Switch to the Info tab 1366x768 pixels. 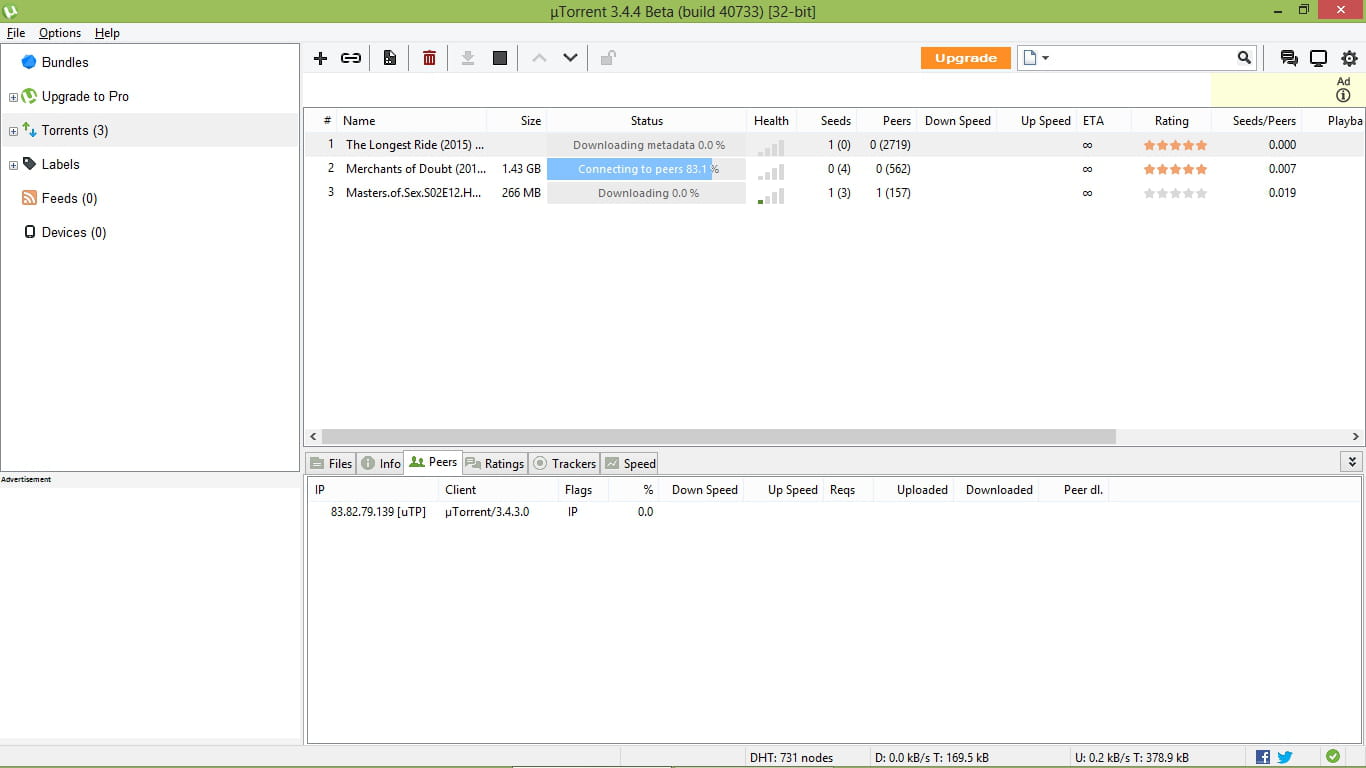(x=380, y=463)
